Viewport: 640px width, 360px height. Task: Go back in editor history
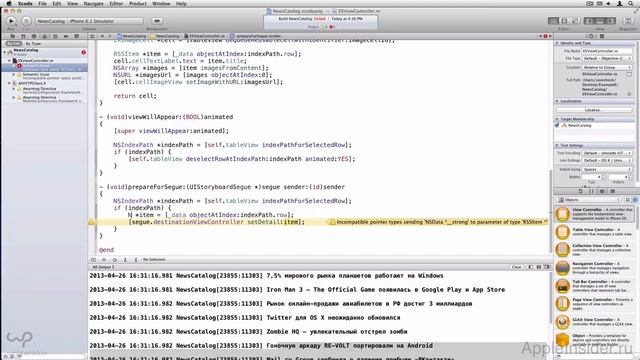coord(102,36)
